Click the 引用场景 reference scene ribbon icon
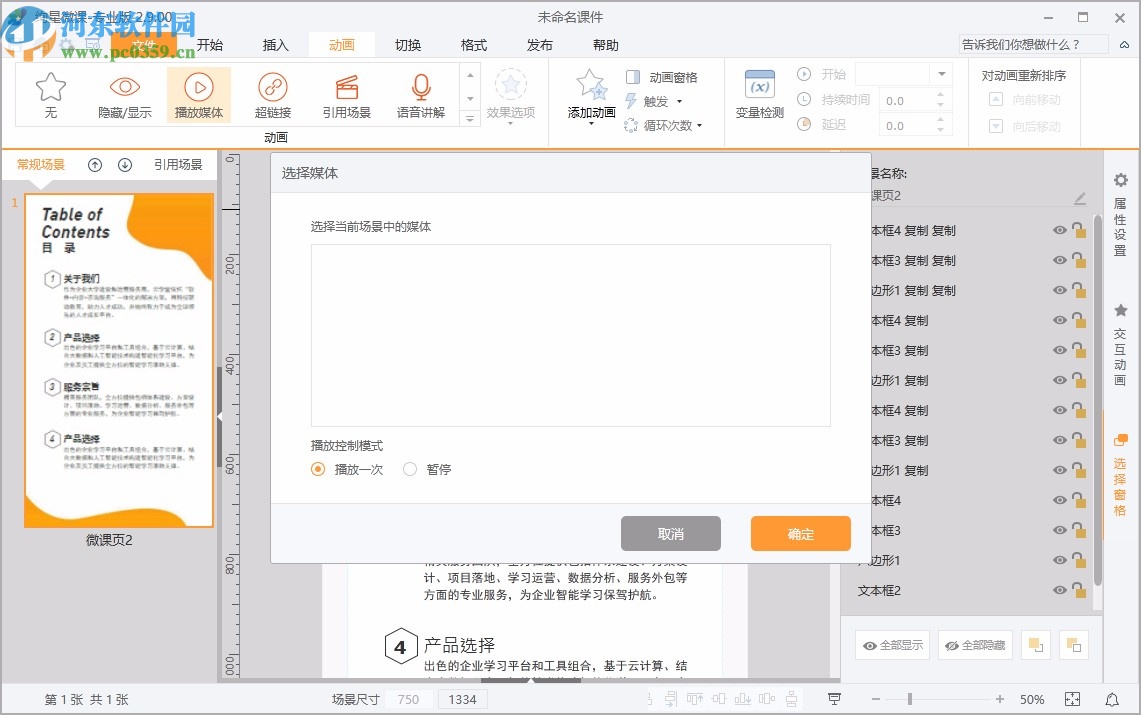1141x715 pixels. click(x=347, y=95)
